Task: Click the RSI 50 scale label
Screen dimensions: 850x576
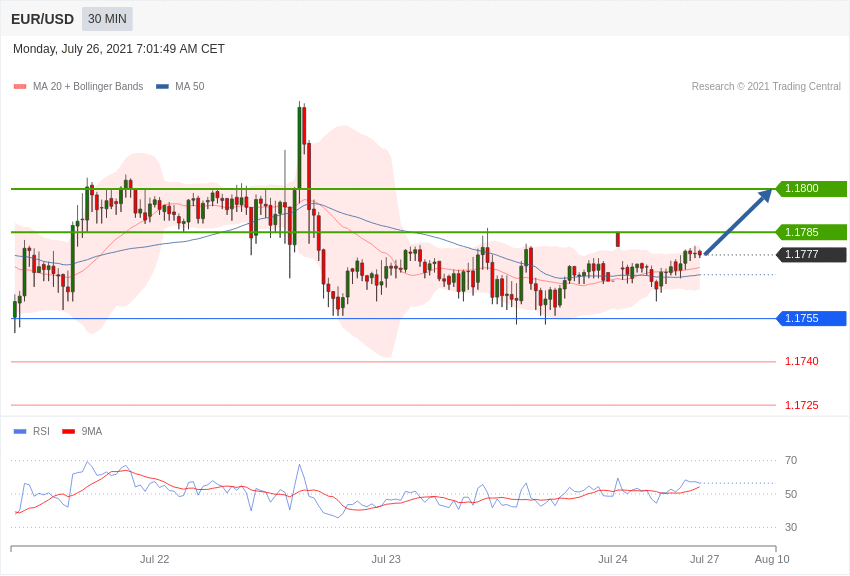Action: tap(791, 494)
